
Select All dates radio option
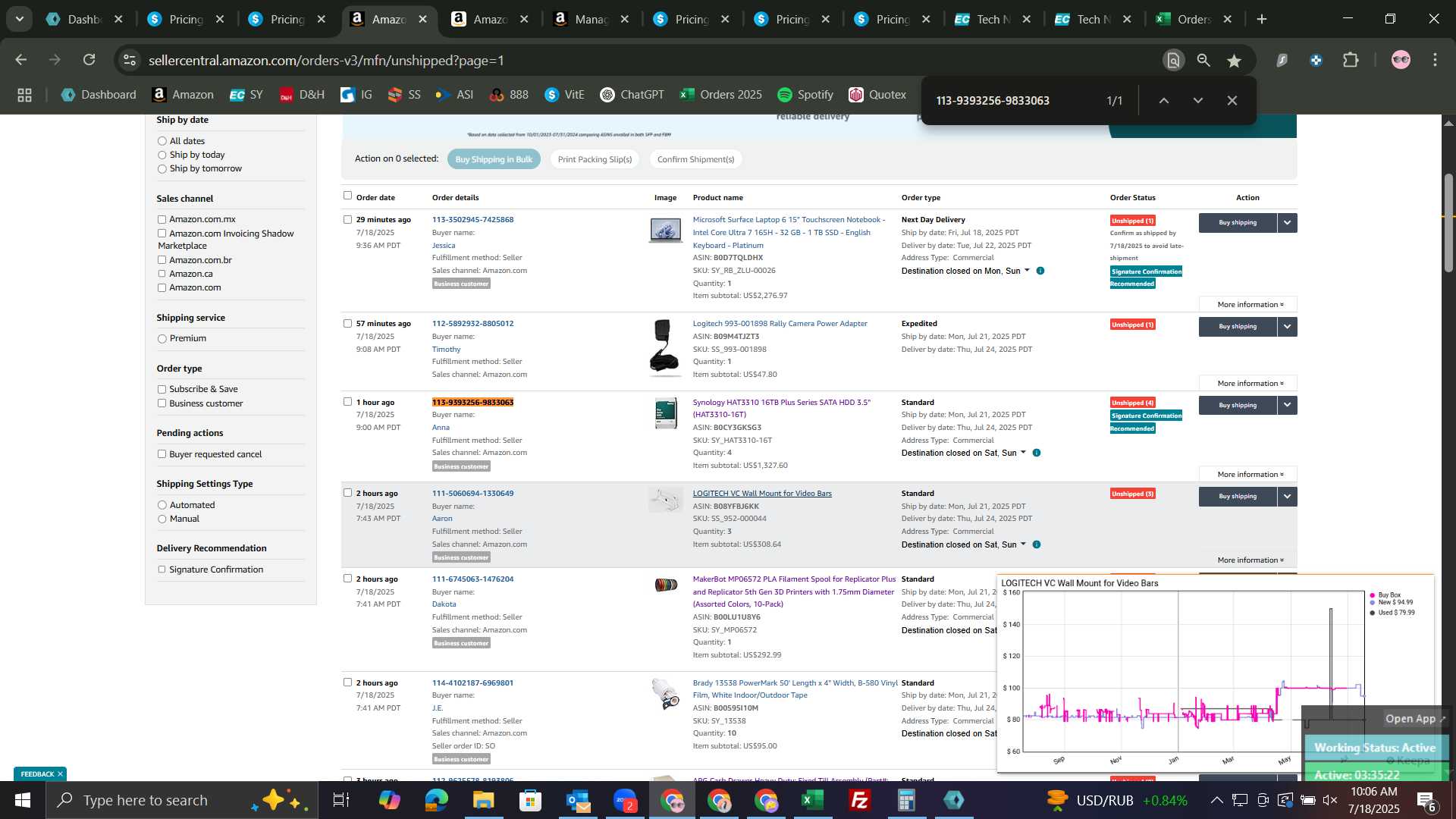tap(162, 141)
